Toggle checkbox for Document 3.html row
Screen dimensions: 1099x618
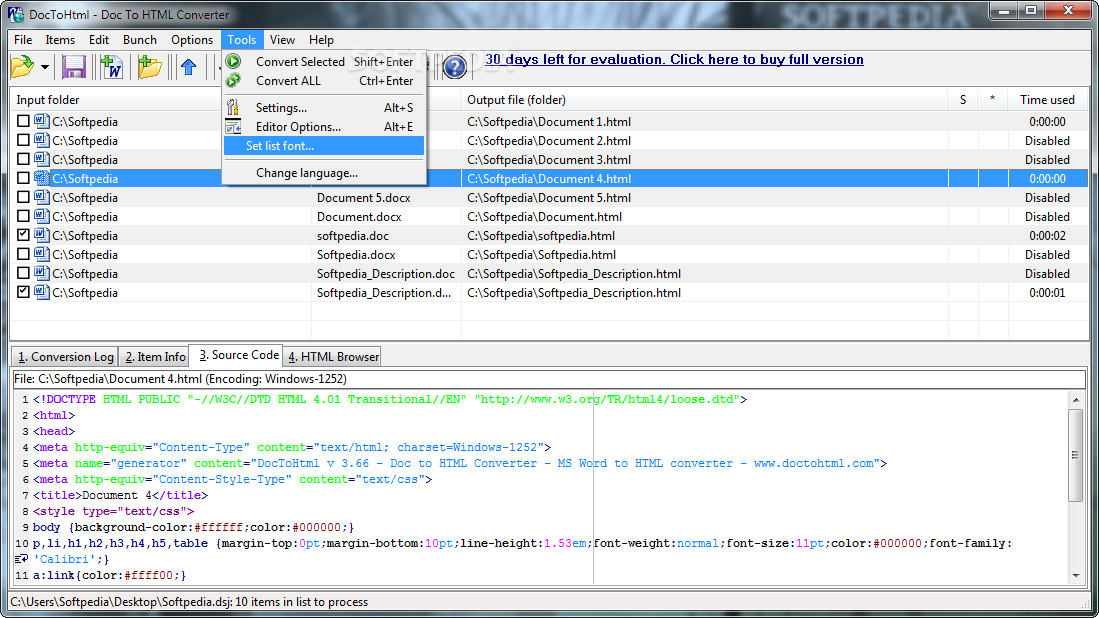pyautogui.click(x=23, y=159)
